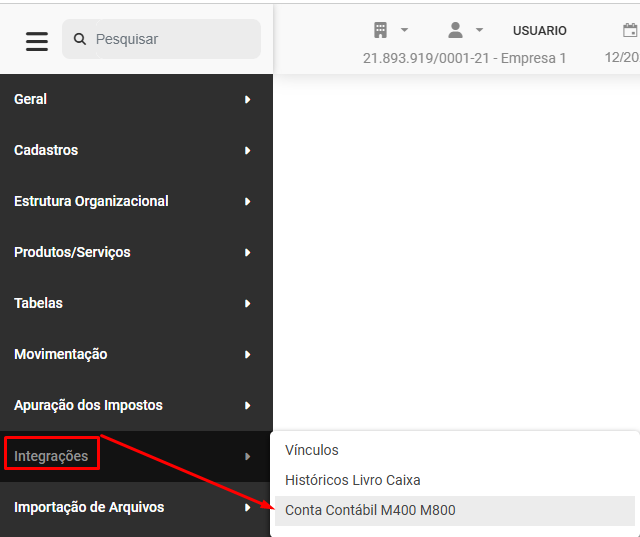Image resolution: width=640 pixels, height=537 pixels.
Task: Expand the Geral menu arrow
Action: click(x=247, y=100)
